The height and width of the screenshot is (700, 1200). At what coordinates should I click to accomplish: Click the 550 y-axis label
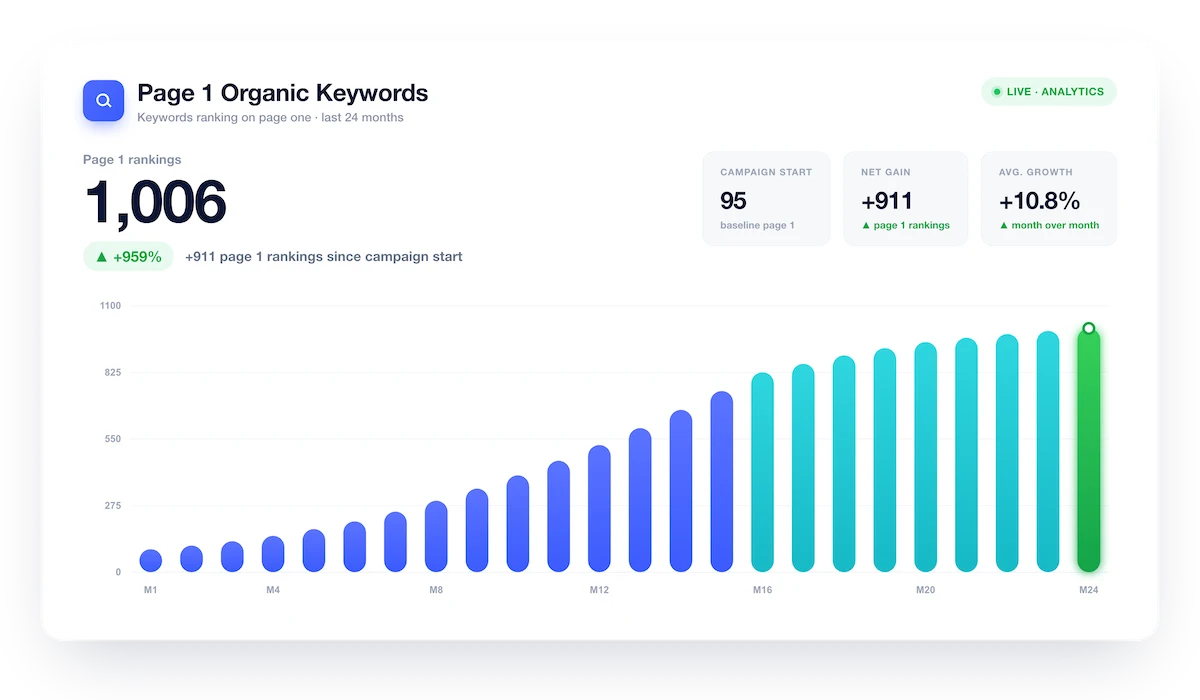click(112, 439)
